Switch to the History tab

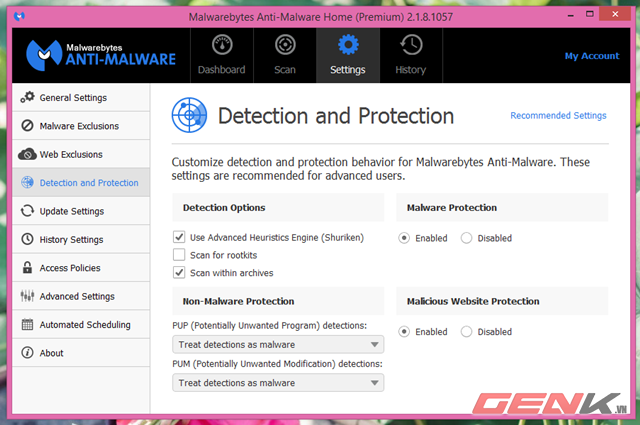411,56
